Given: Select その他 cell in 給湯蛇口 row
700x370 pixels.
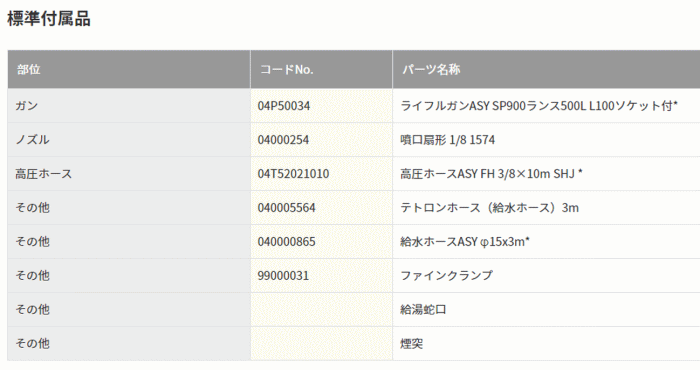Looking at the screenshot, I should tap(129, 309).
